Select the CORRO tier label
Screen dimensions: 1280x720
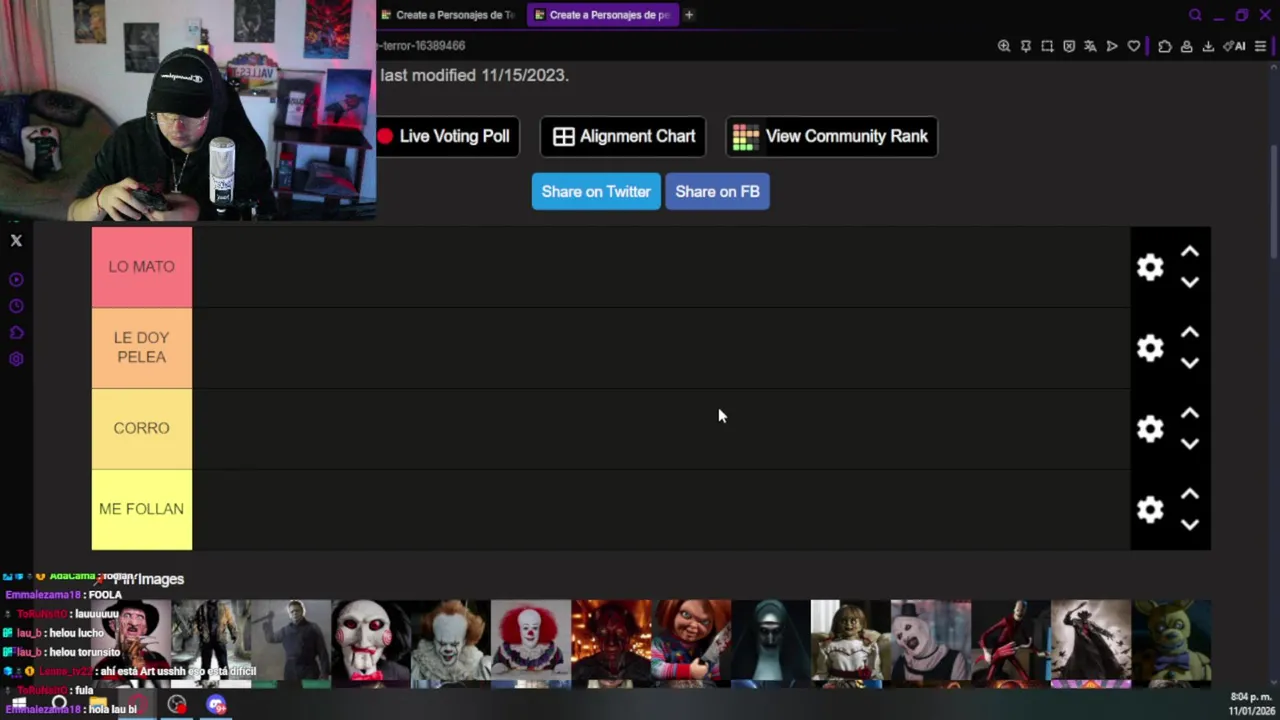[142, 429]
